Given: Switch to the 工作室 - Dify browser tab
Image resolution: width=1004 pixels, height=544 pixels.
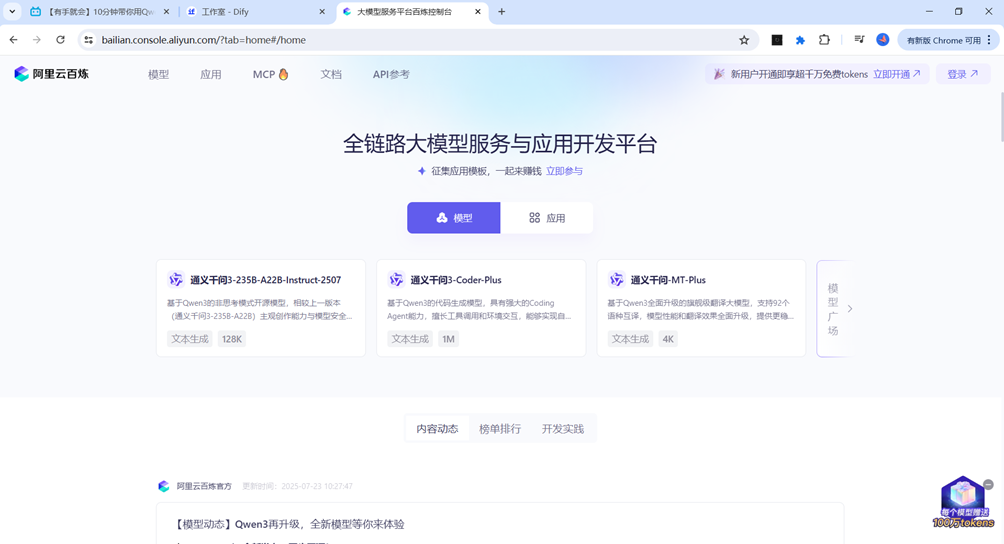Looking at the screenshot, I should point(256,12).
